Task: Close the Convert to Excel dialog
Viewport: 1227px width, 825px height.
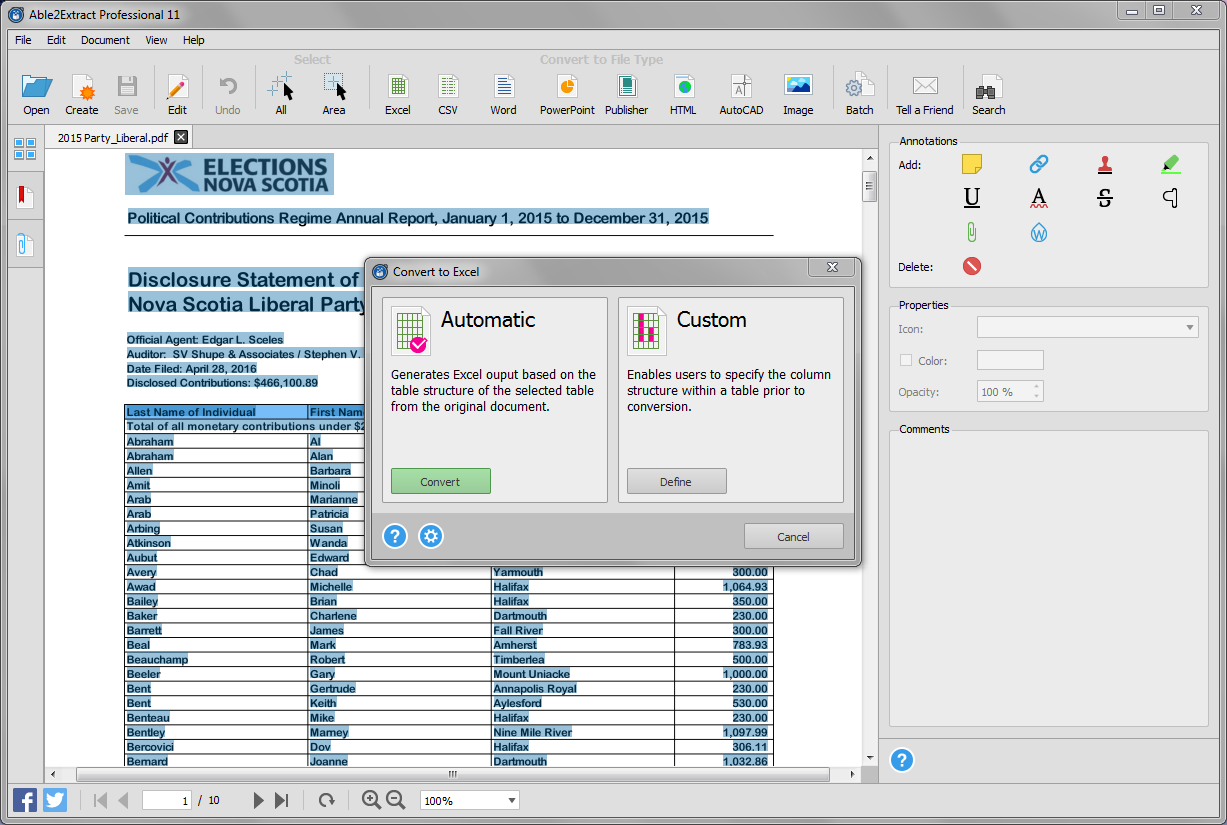Action: [x=832, y=267]
